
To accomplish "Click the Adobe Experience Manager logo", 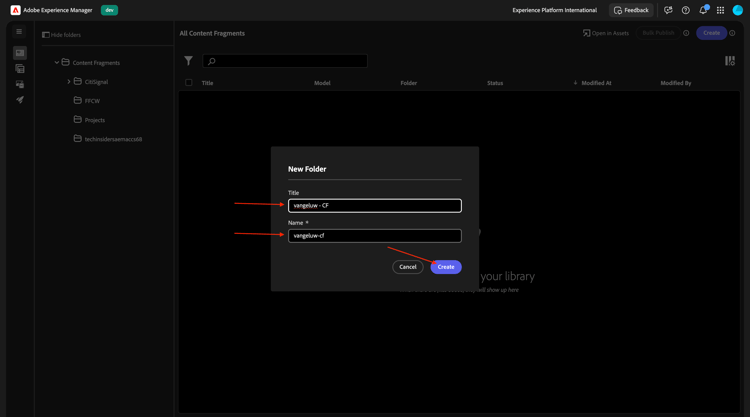I will click(15, 10).
